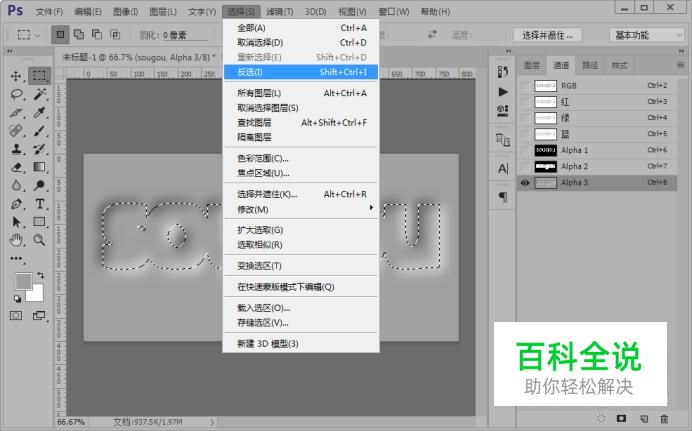
Task: Select the Crop tool
Action: pyautogui.click(x=16, y=112)
